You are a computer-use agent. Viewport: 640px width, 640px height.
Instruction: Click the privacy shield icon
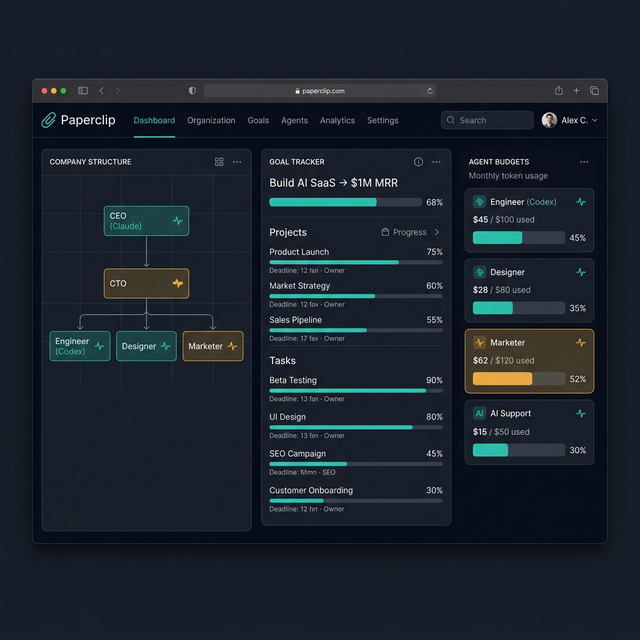tap(192, 91)
